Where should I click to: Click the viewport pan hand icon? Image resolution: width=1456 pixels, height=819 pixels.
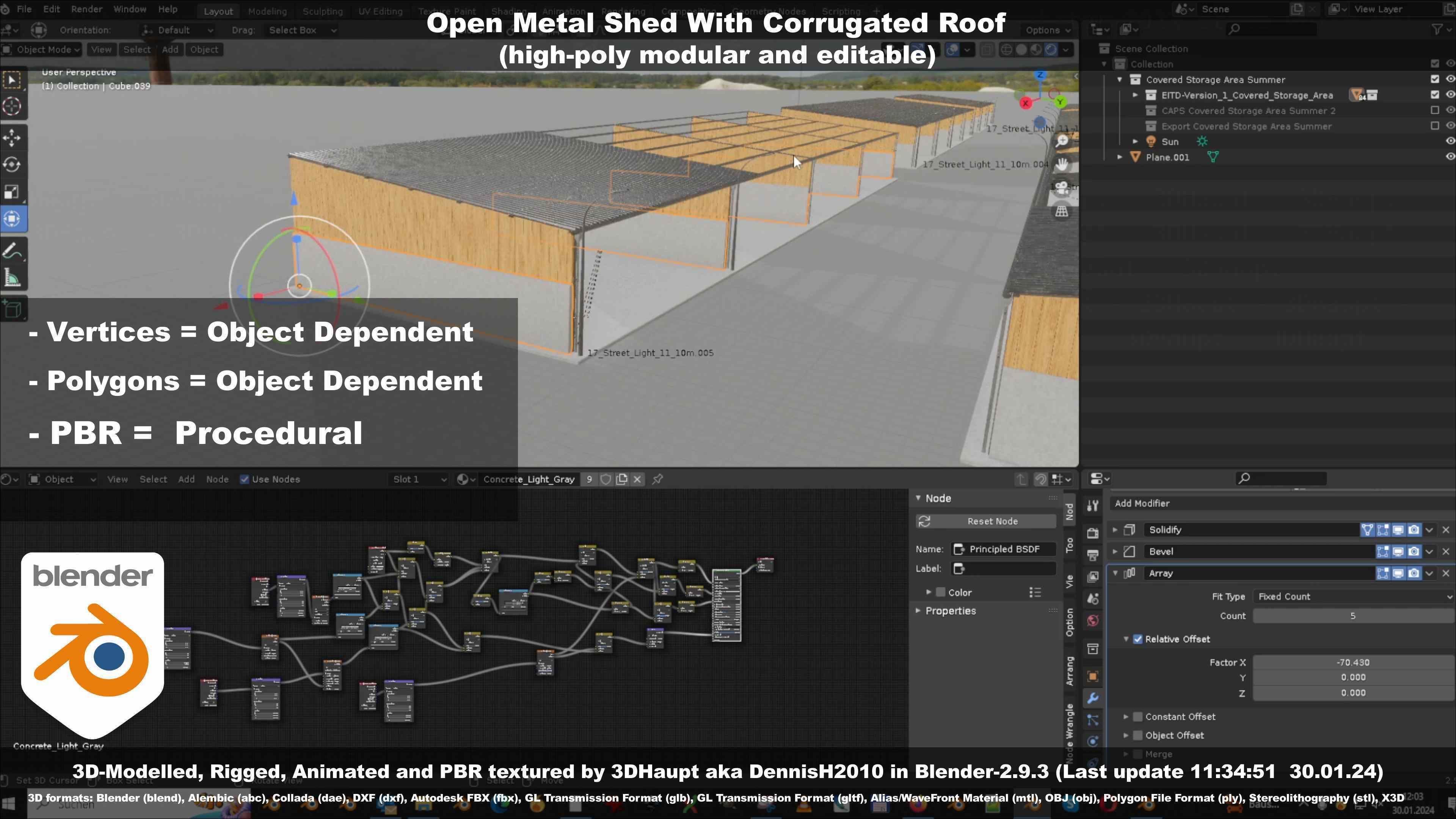pyautogui.click(x=1062, y=164)
